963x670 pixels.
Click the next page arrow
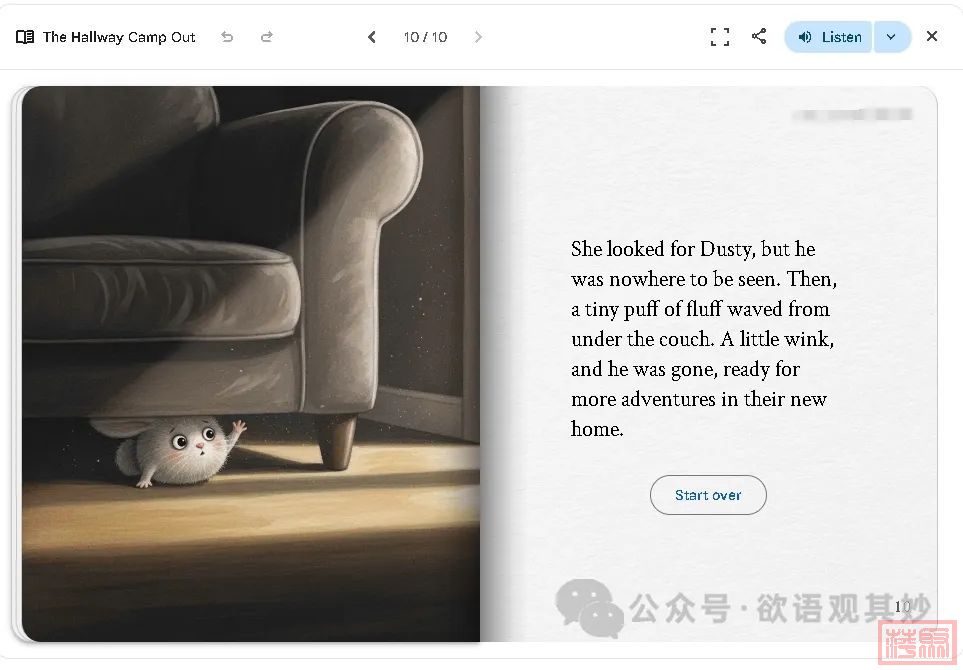click(x=478, y=37)
